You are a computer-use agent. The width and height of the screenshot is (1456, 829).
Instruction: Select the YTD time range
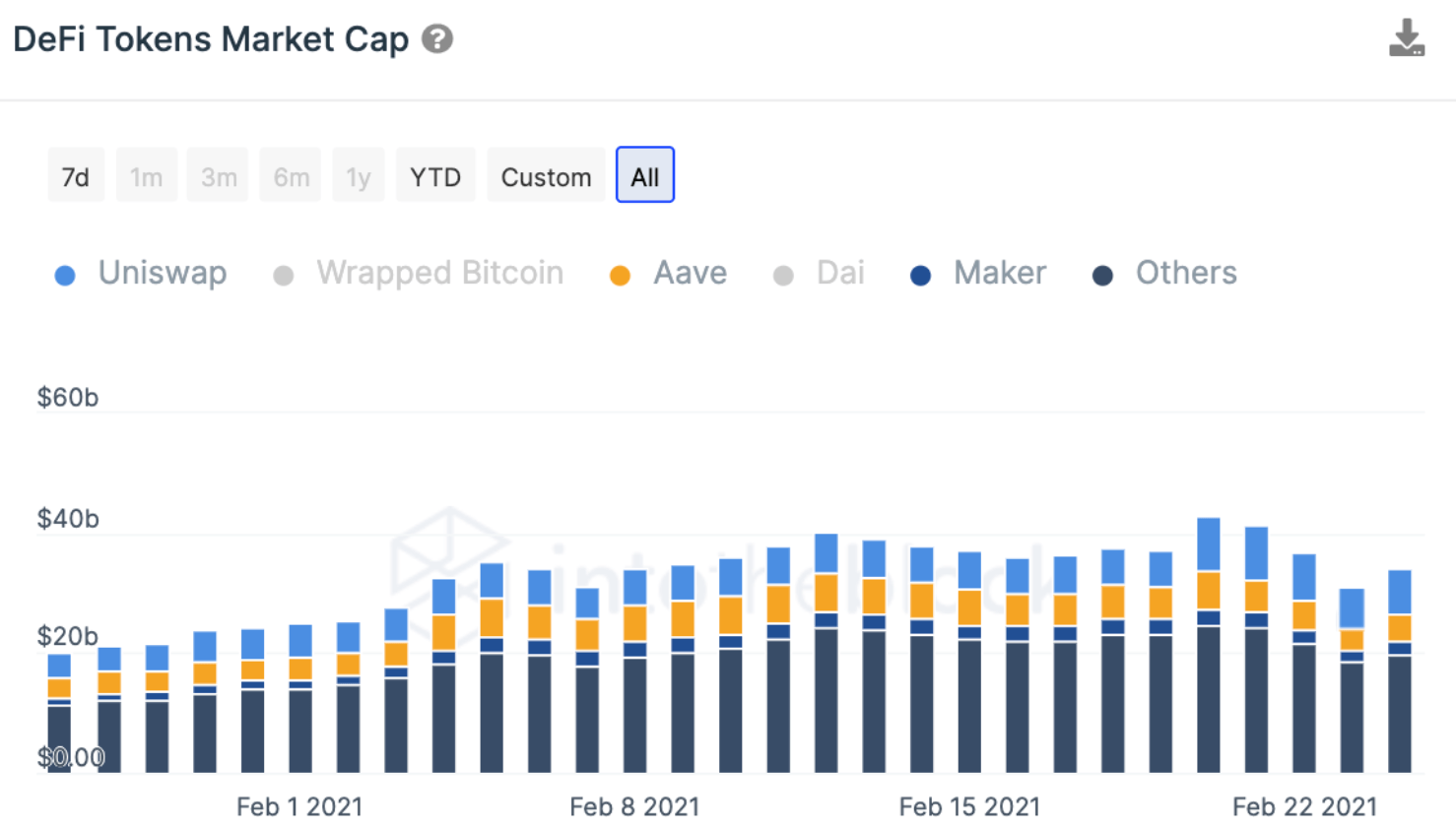point(435,175)
